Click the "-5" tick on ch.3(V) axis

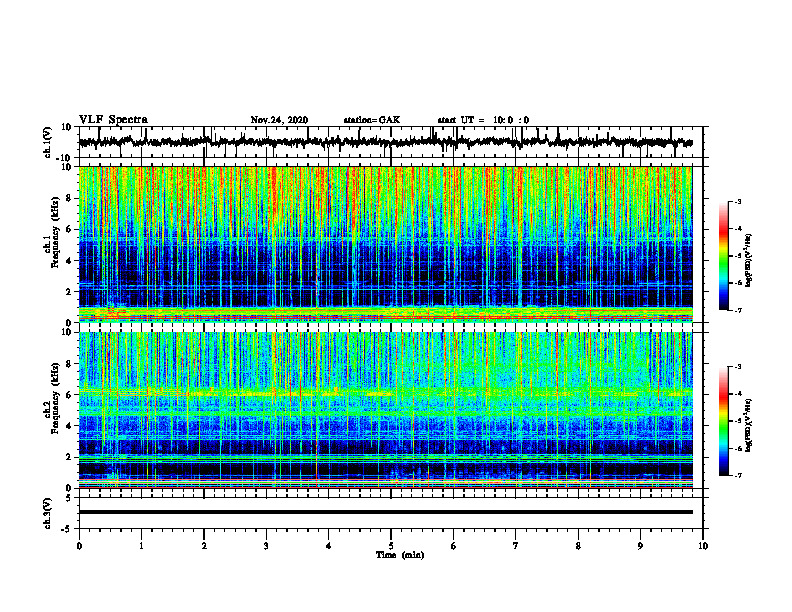point(68,529)
